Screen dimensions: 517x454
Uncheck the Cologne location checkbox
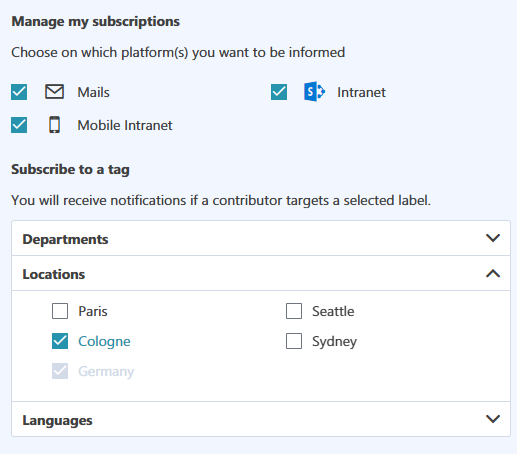click(x=60, y=341)
